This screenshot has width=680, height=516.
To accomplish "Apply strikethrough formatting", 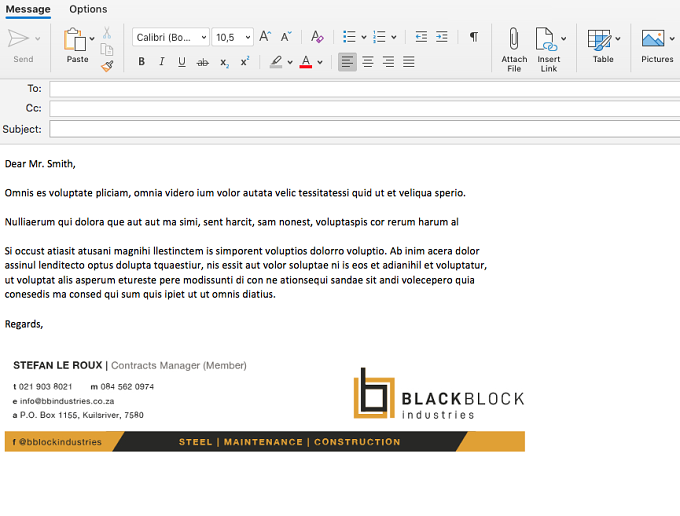I will click(203, 62).
